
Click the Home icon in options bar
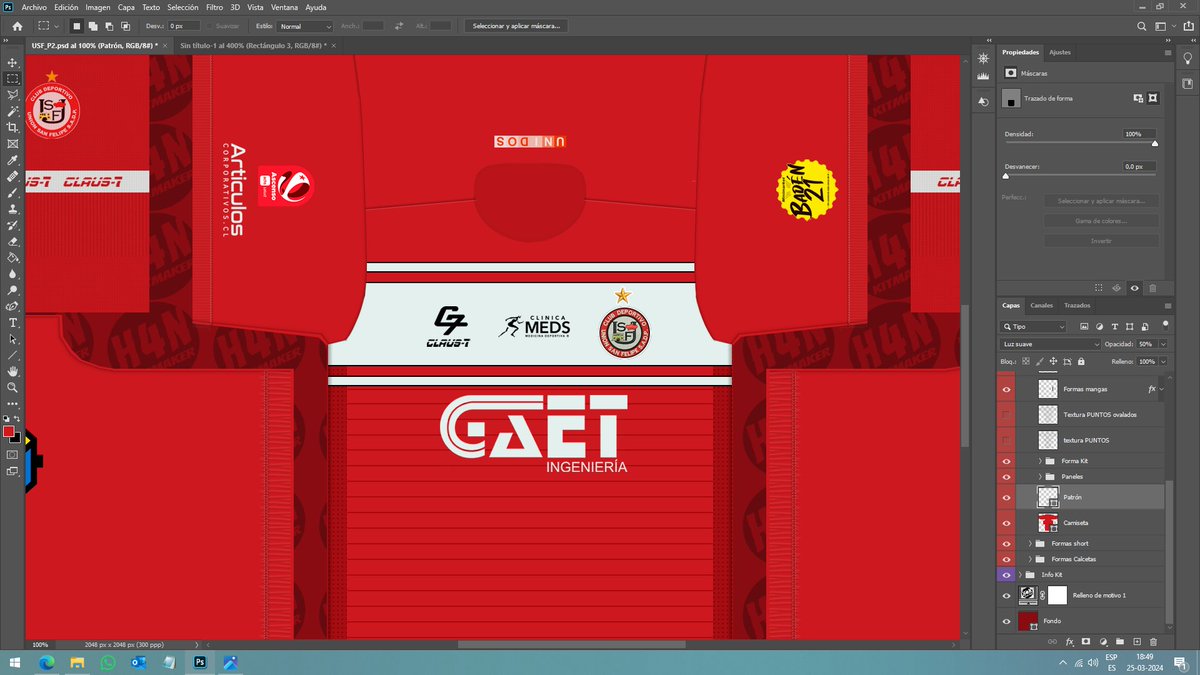tap(17, 25)
